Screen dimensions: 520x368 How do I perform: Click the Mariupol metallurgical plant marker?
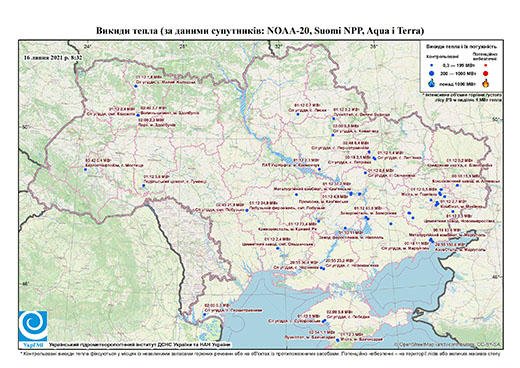[431, 239]
